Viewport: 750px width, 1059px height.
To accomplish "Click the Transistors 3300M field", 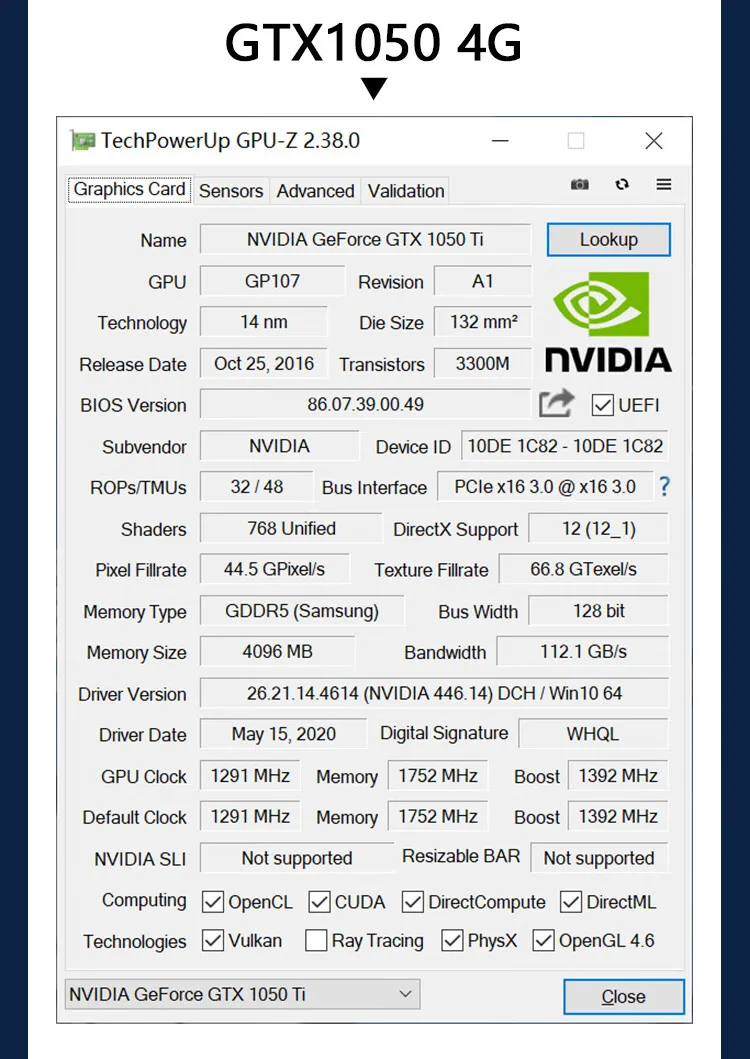I will click(483, 363).
